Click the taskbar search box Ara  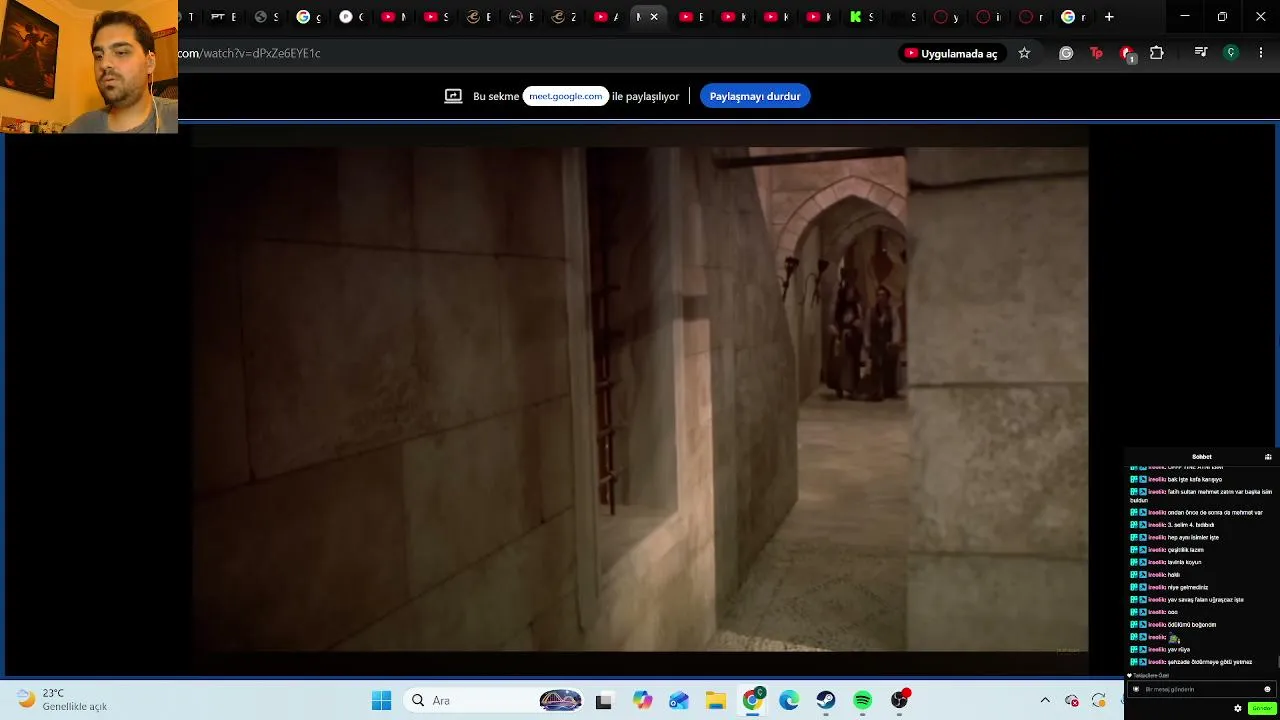pyautogui.click(x=495, y=701)
